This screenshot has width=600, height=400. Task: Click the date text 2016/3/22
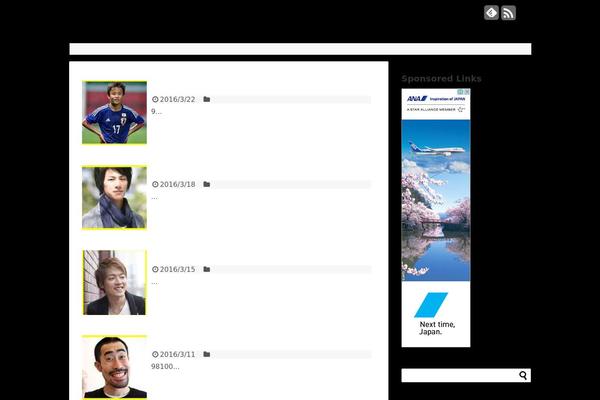pyautogui.click(x=177, y=99)
